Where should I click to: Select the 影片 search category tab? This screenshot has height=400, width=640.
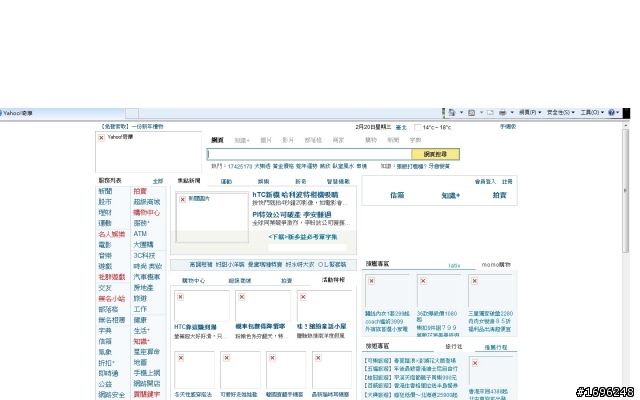click(288, 140)
